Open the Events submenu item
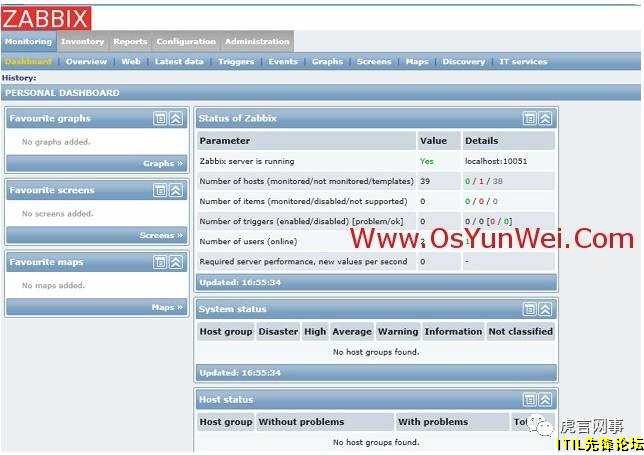Screen dimensions: 644x455 point(283,62)
